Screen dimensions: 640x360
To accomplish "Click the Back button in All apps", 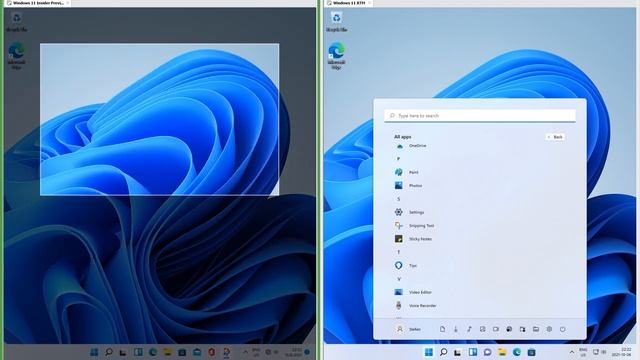I will [555, 137].
